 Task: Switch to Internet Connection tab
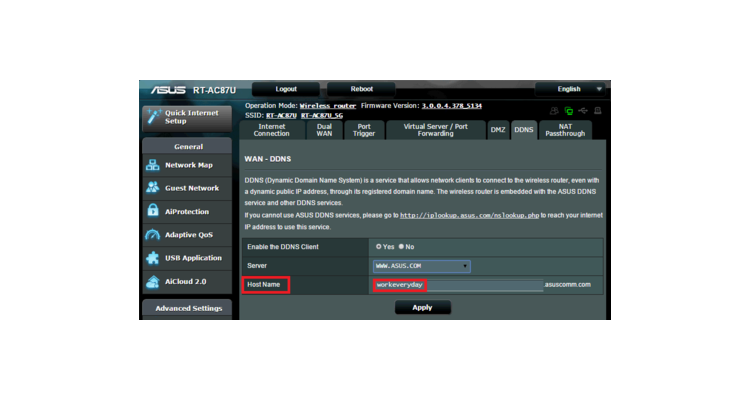coord(272,130)
